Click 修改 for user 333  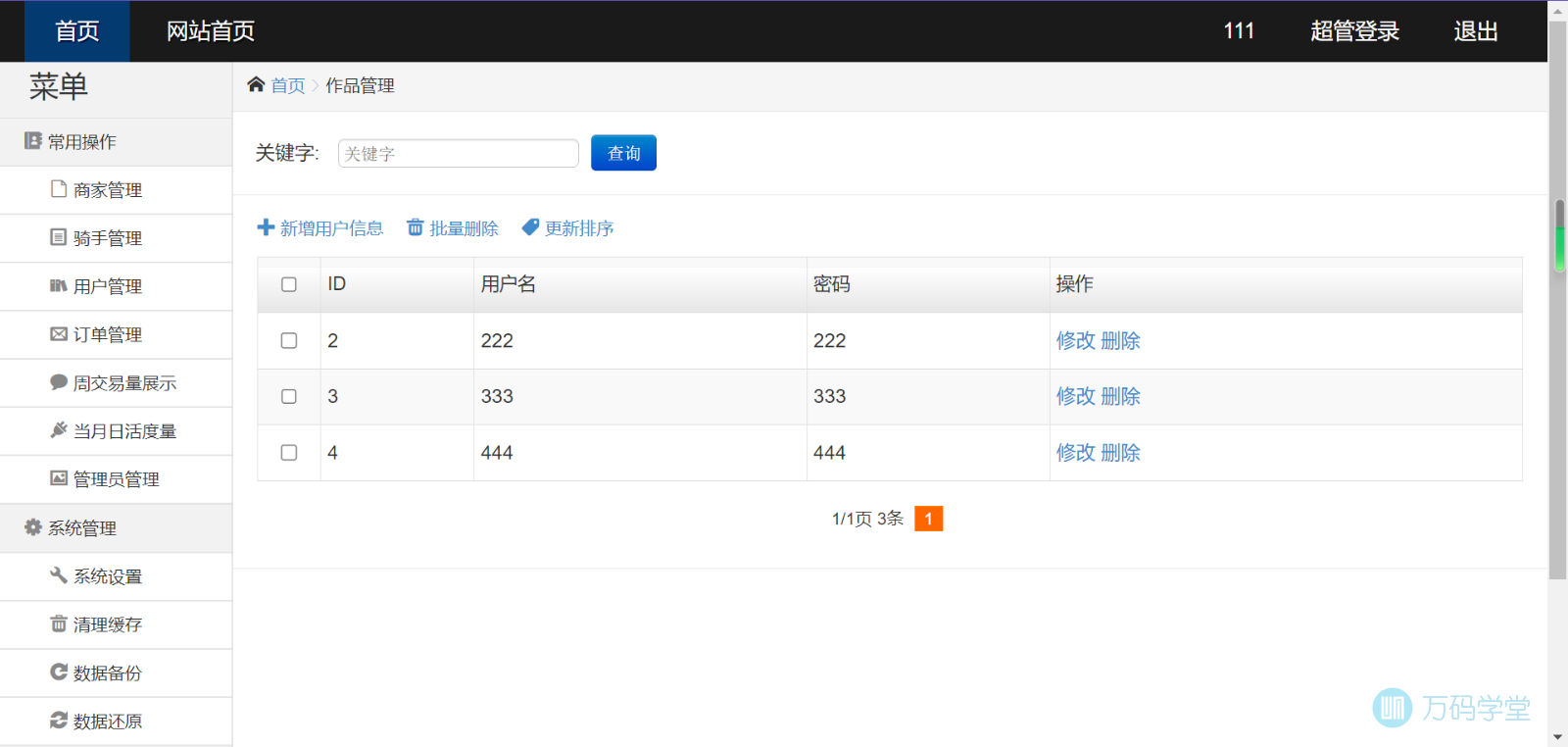click(1075, 396)
